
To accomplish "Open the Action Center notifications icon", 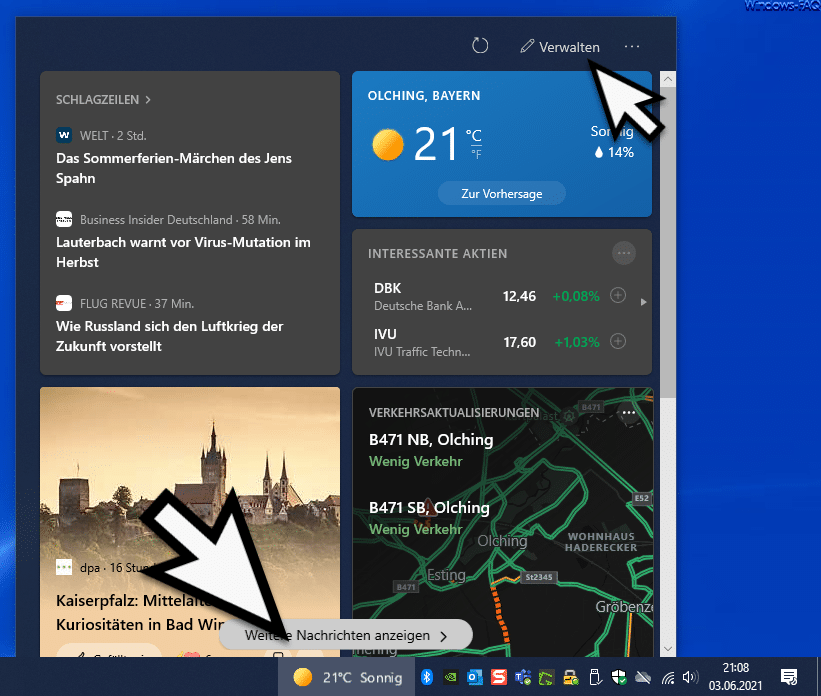I will click(x=789, y=677).
